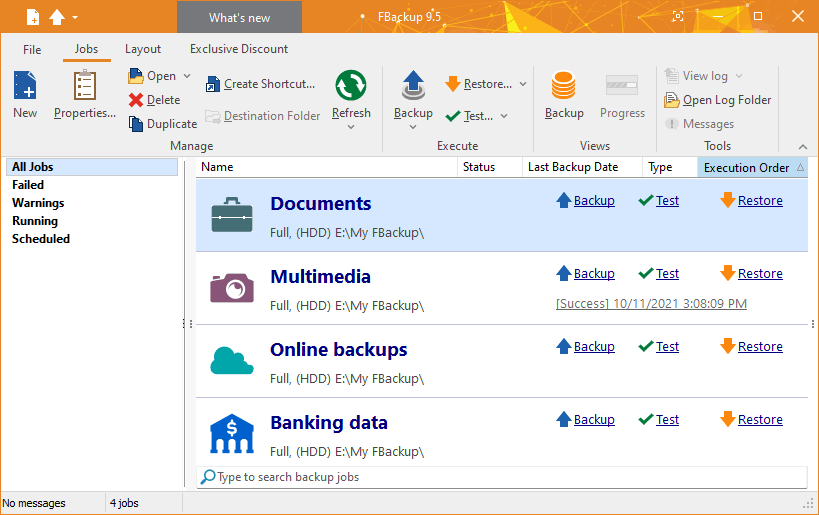Sort by Execution Order column
This screenshot has height=515, width=819.
(x=753, y=167)
